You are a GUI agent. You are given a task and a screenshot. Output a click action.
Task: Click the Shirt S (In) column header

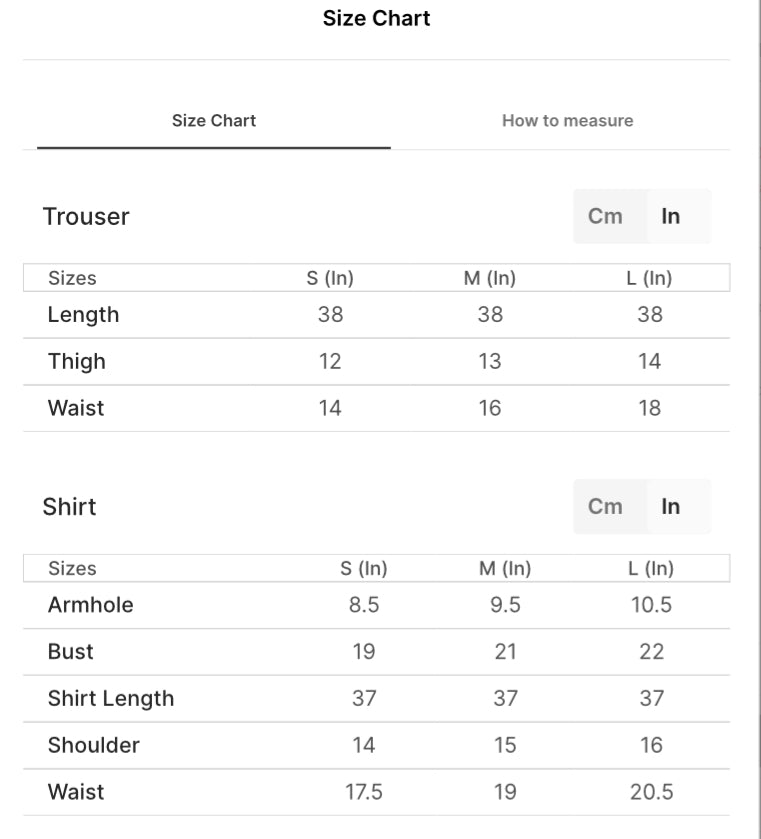tap(364, 568)
